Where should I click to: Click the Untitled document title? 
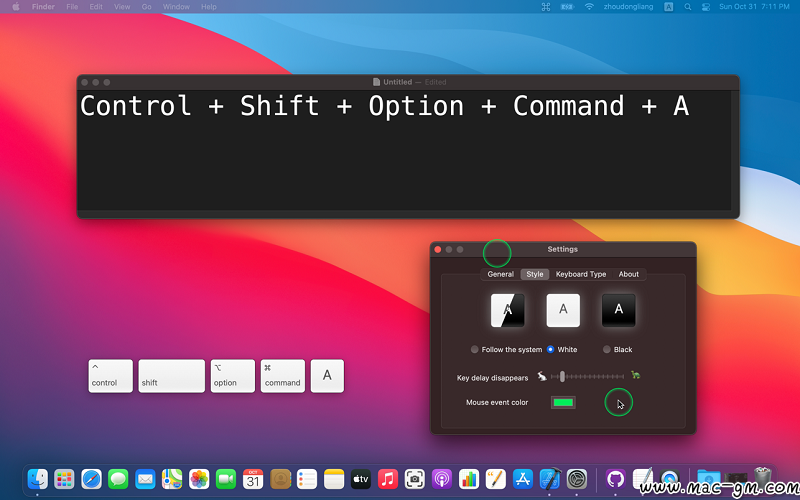(397, 82)
